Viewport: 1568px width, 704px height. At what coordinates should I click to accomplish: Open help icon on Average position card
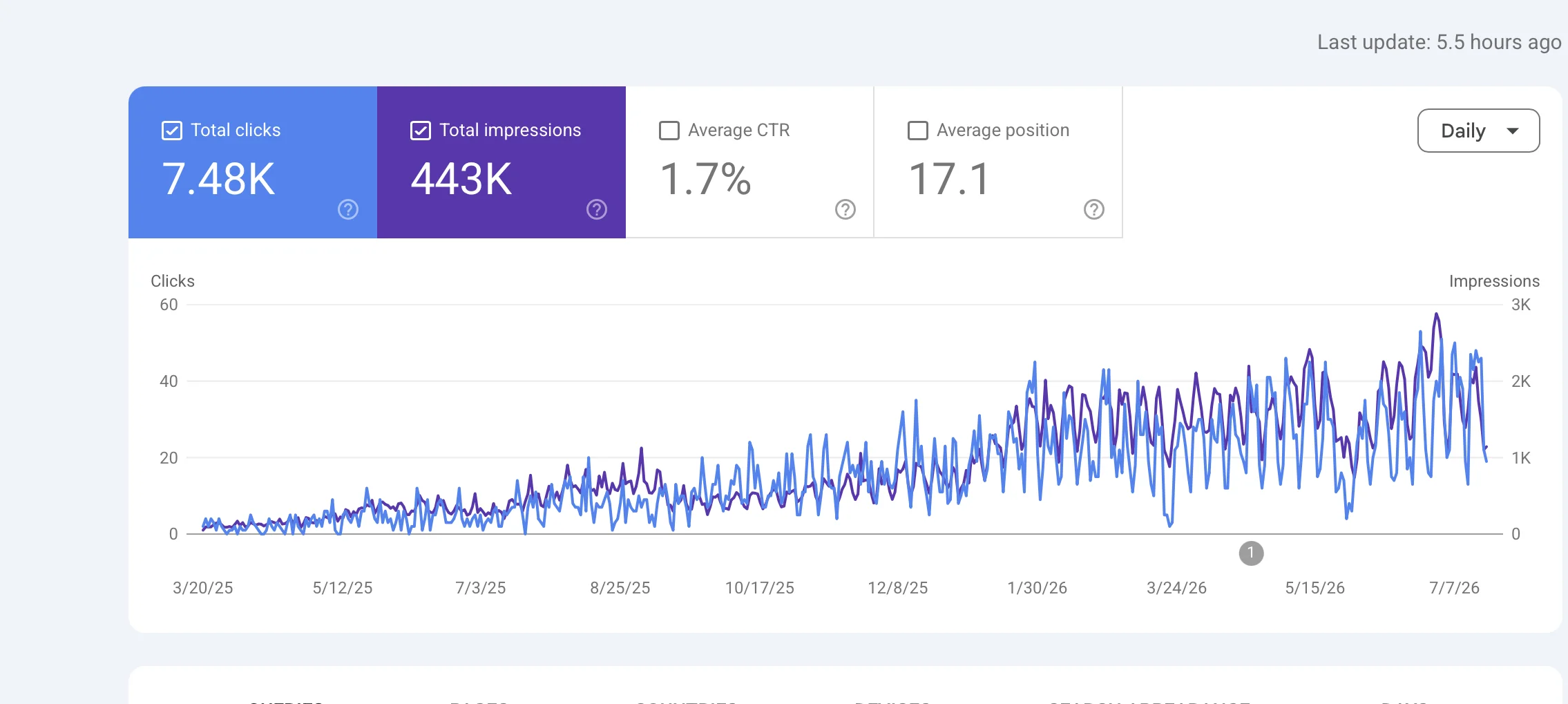click(1094, 209)
